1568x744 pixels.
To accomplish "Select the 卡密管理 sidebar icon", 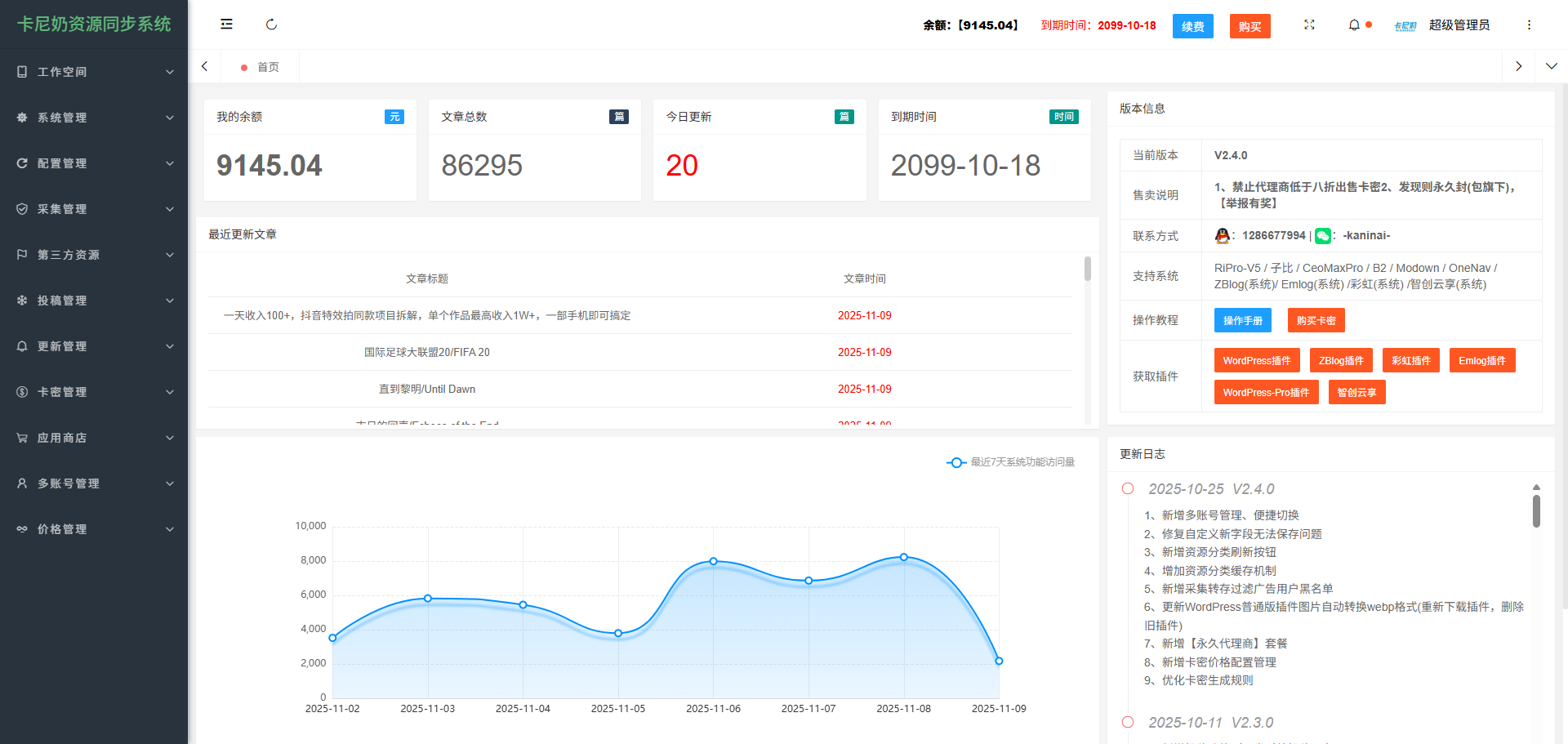I will click(22, 391).
